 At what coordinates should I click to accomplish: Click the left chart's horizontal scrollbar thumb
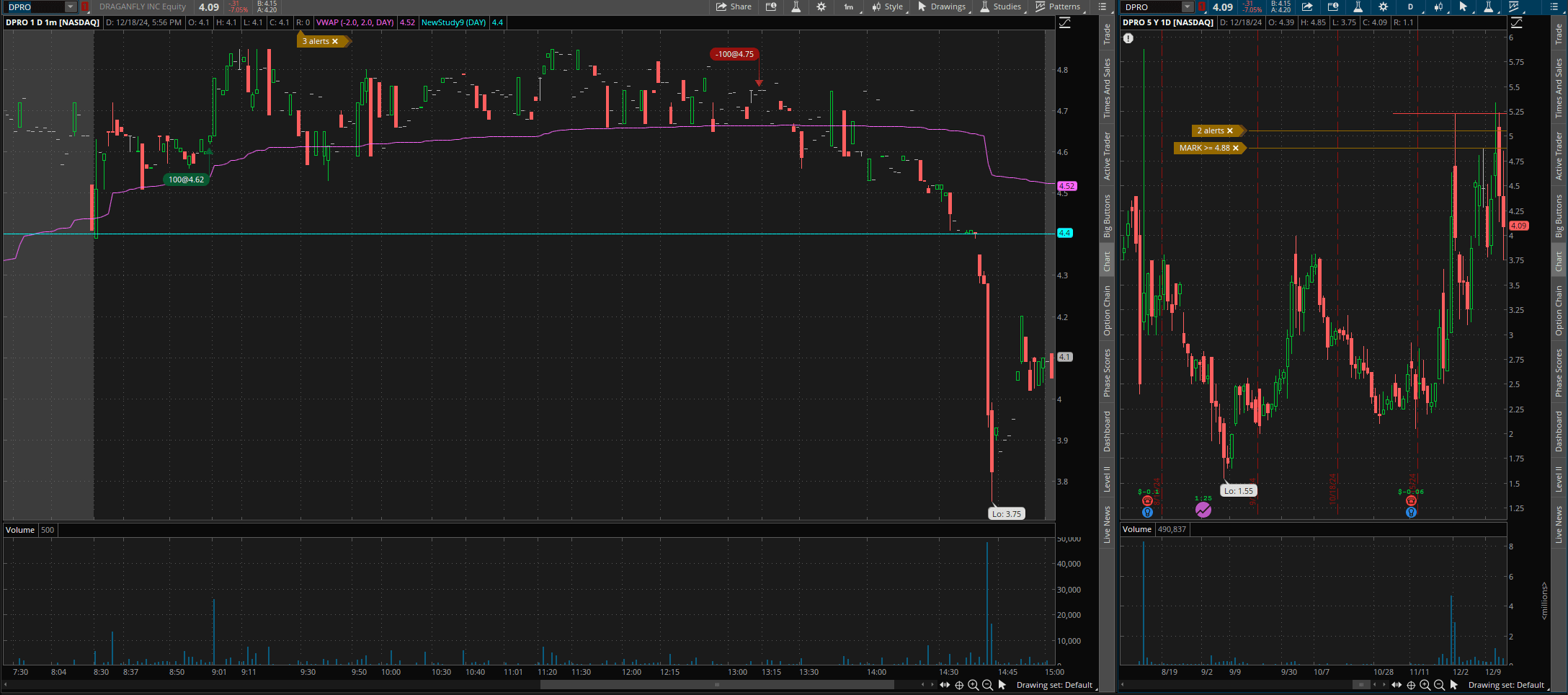(x=717, y=685)
